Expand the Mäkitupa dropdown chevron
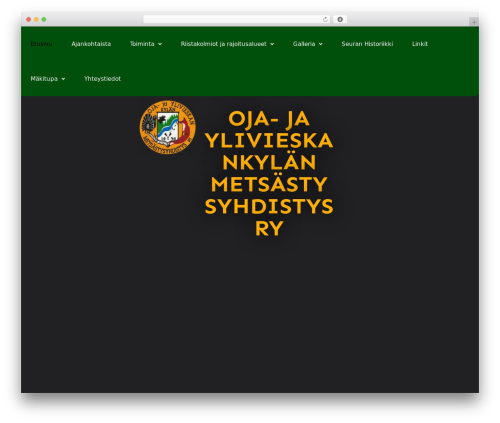Image resolution: width=500 pixels, height=423 pixels. point(63,79)
